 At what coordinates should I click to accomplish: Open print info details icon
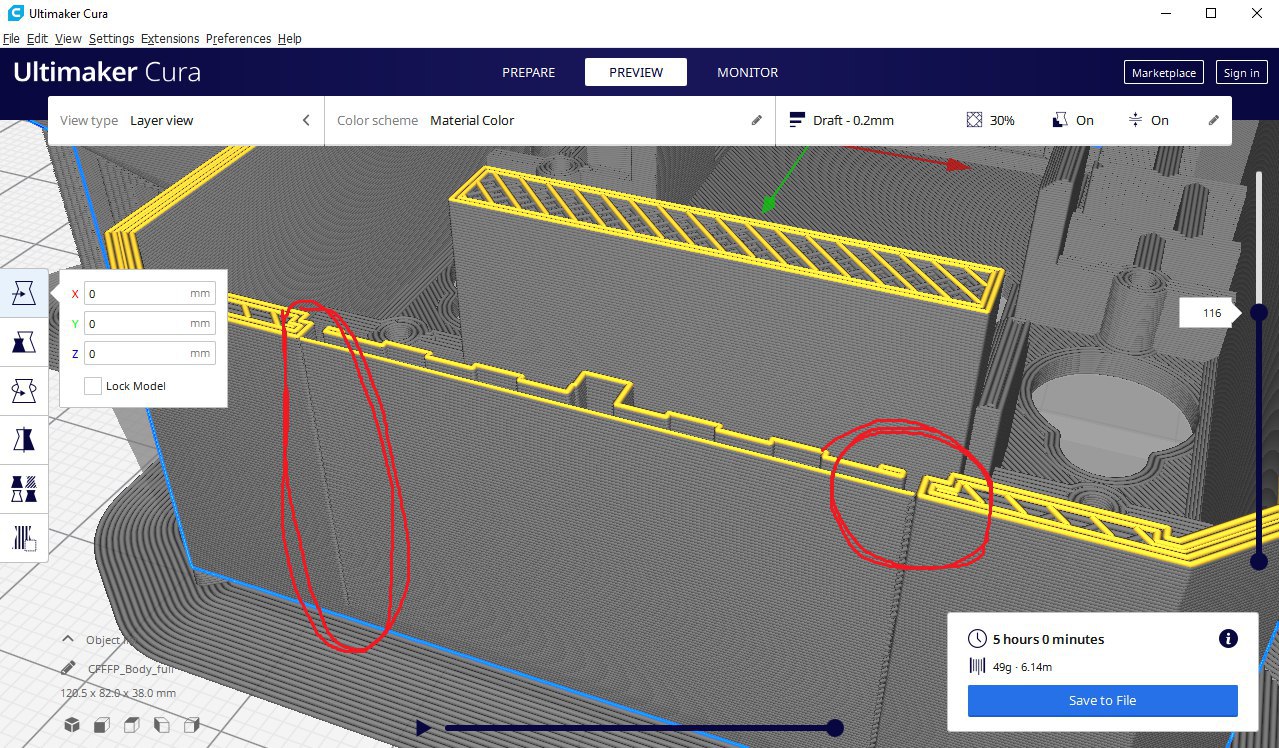[1229, 639]
